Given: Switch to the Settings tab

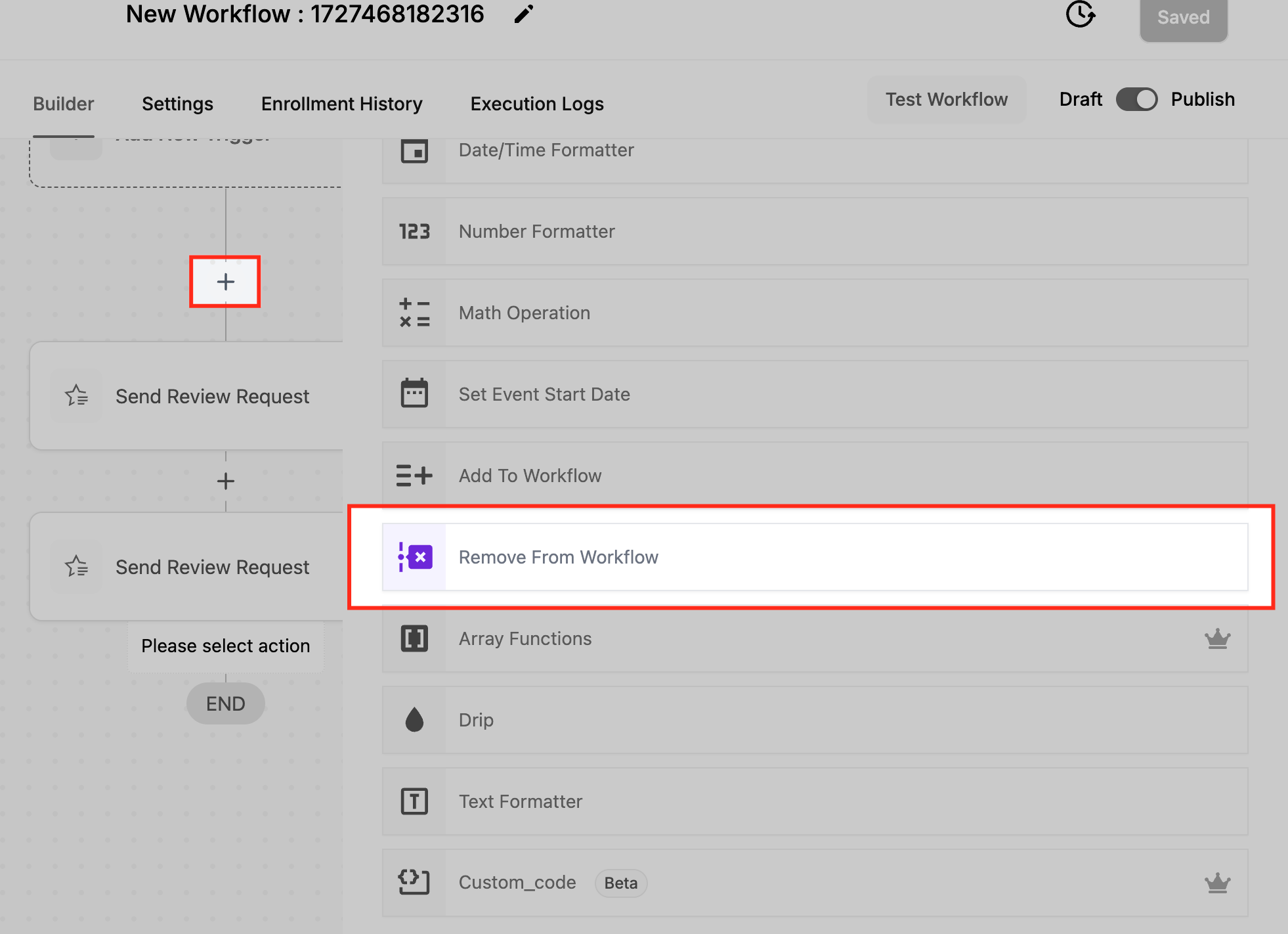Looking at the screenshot, I should click(x=177, y=104).
